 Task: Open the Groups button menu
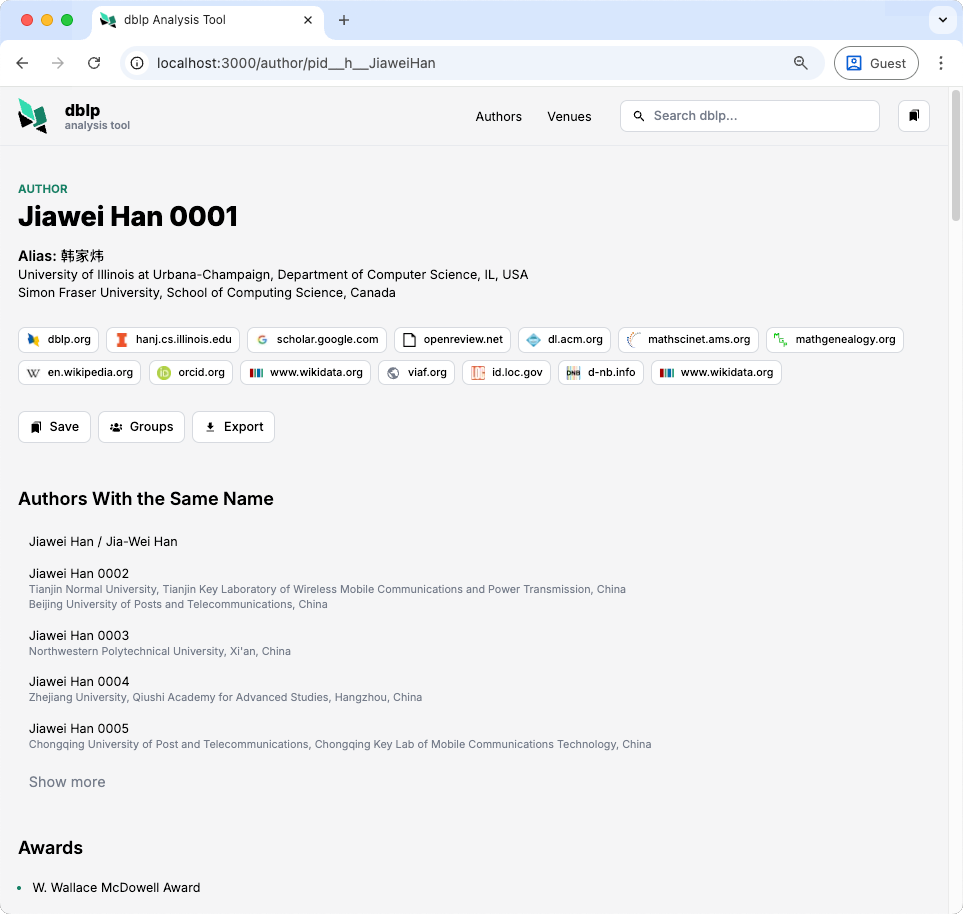point(141,427)
